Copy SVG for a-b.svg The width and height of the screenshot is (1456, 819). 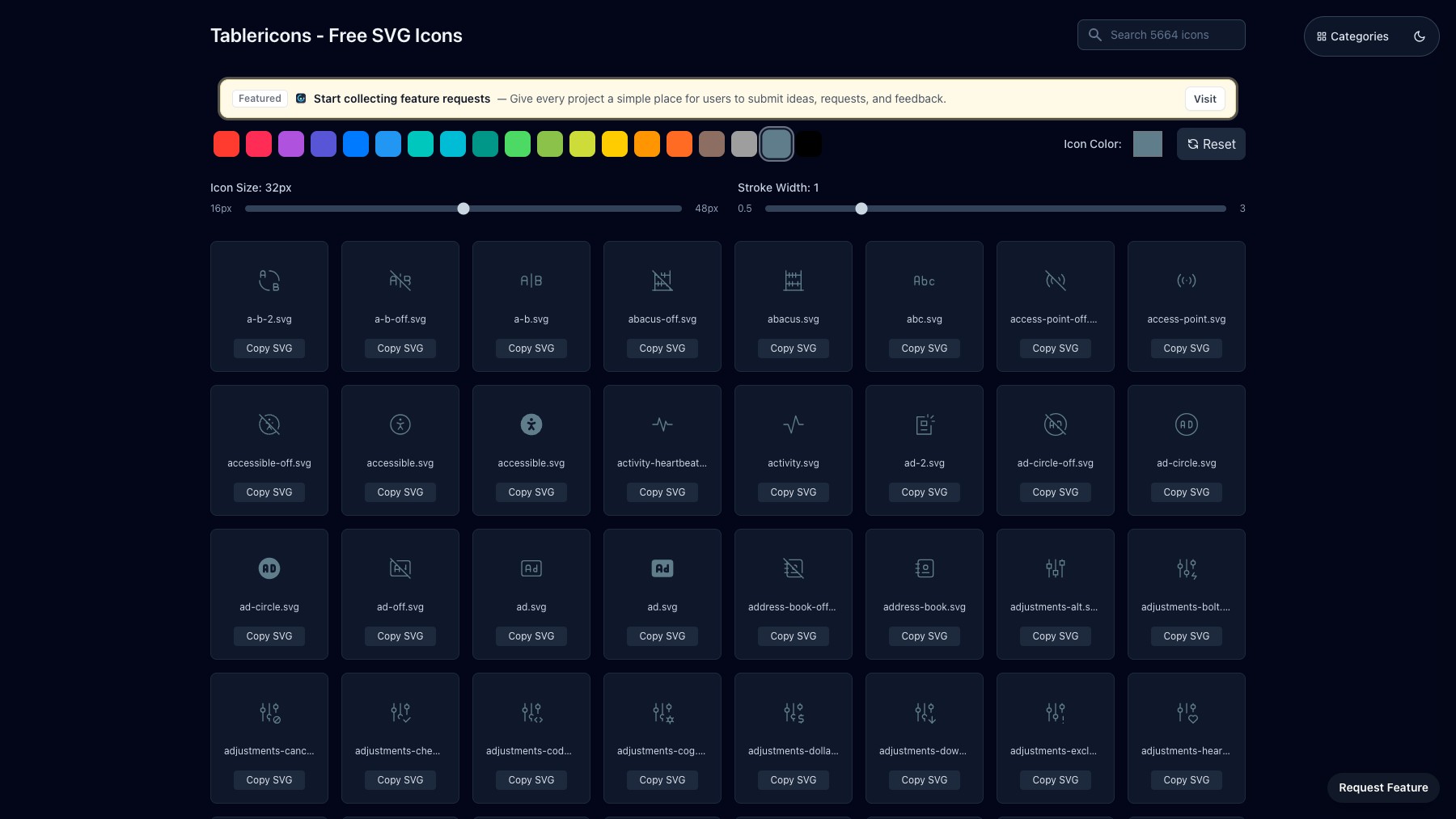point(531,348)
